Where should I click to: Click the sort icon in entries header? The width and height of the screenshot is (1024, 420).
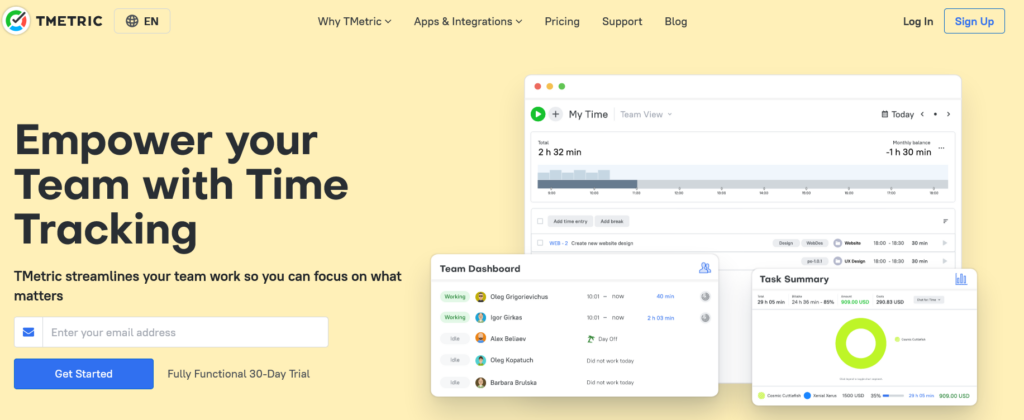coord(945,221)
